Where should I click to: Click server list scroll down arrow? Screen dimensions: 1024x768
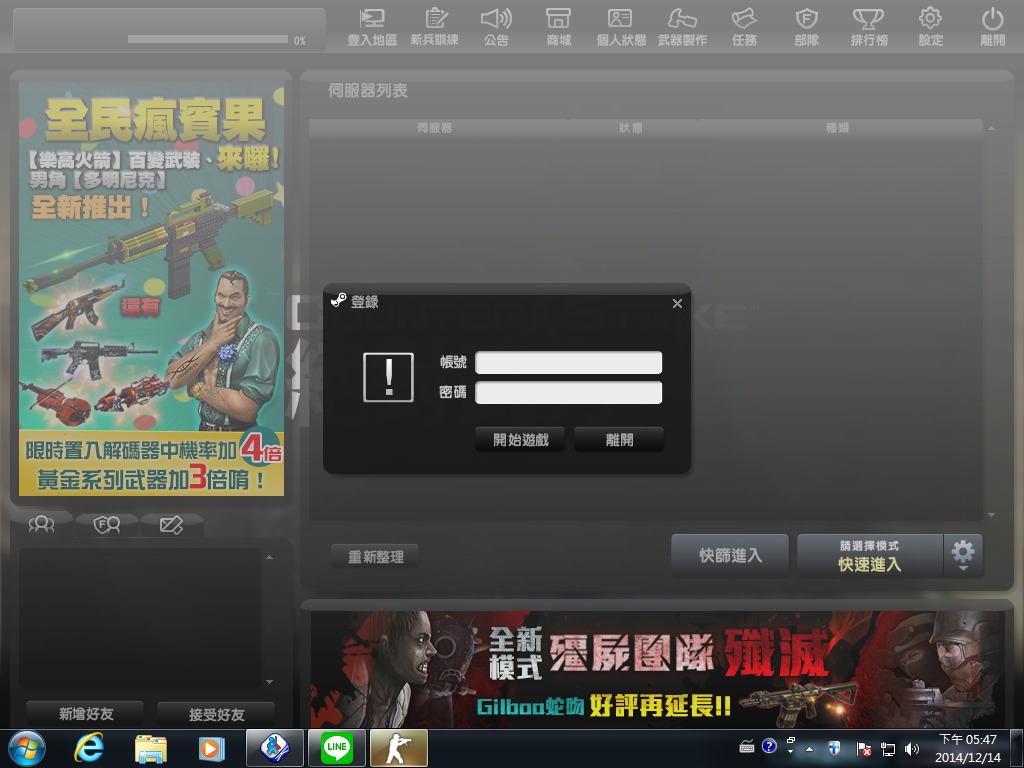coord(991,515)
